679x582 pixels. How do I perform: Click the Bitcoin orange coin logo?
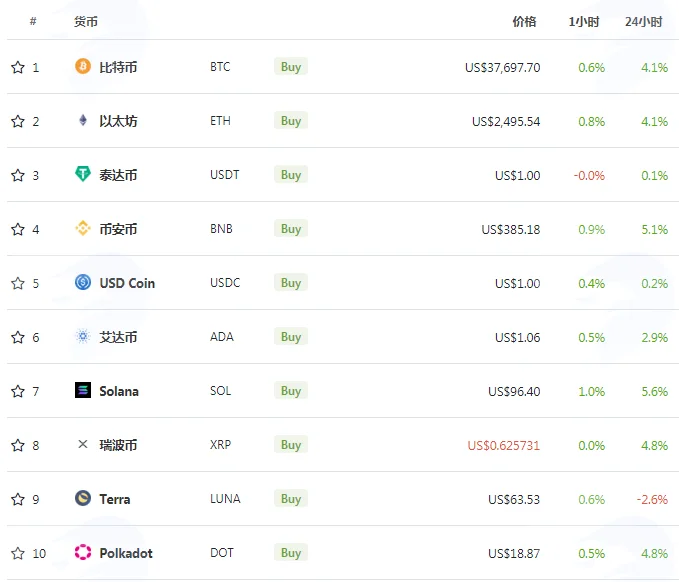click(x=83, y=67)
